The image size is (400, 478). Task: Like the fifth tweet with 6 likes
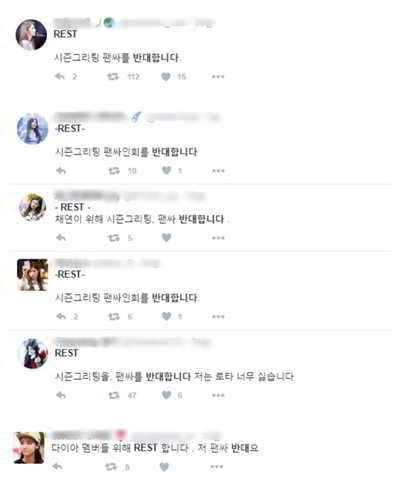pyautogui.click(x=166, y=395)
